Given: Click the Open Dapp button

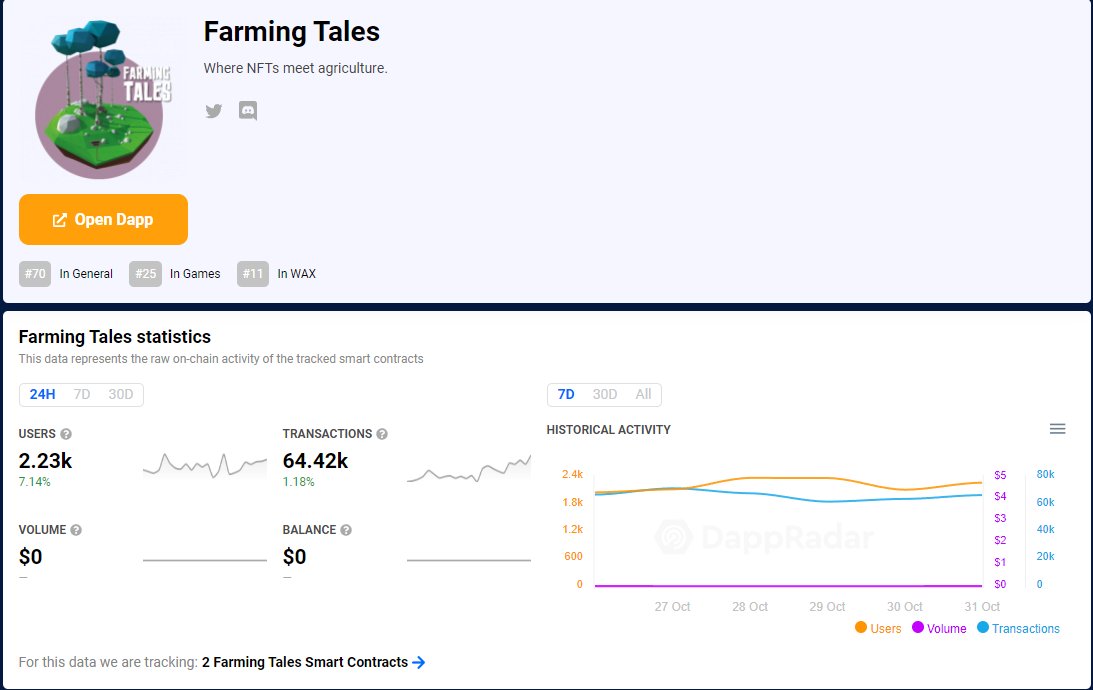Looking at the screenshot, I should click(x=103, y=220).
